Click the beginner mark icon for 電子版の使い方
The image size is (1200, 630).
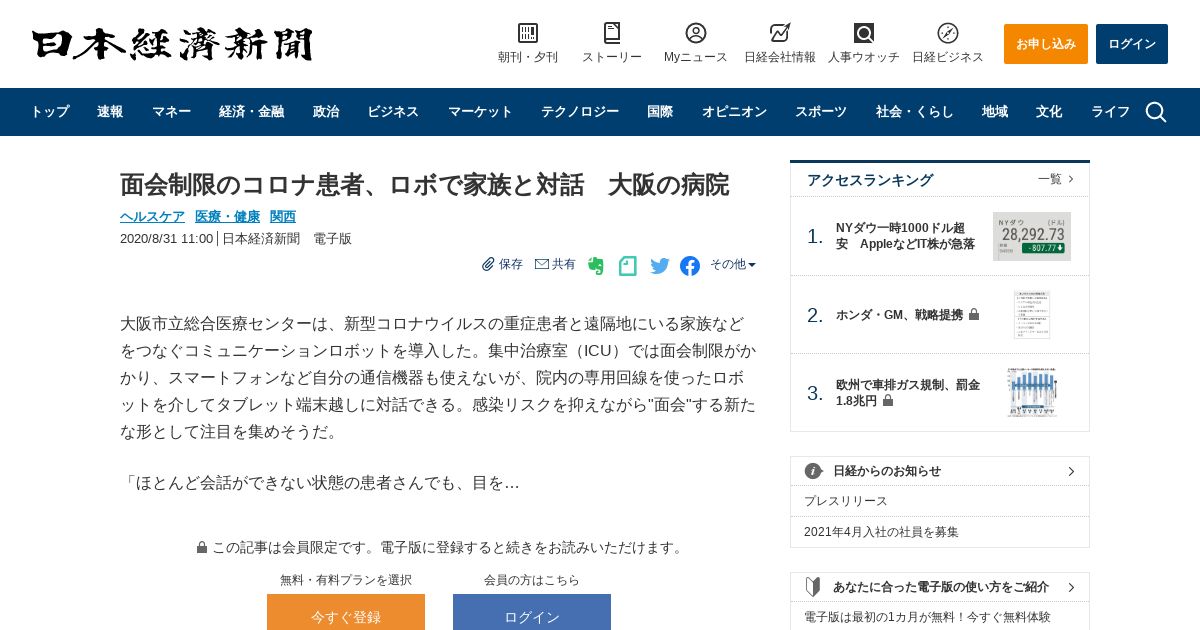(x=813, y=587)
